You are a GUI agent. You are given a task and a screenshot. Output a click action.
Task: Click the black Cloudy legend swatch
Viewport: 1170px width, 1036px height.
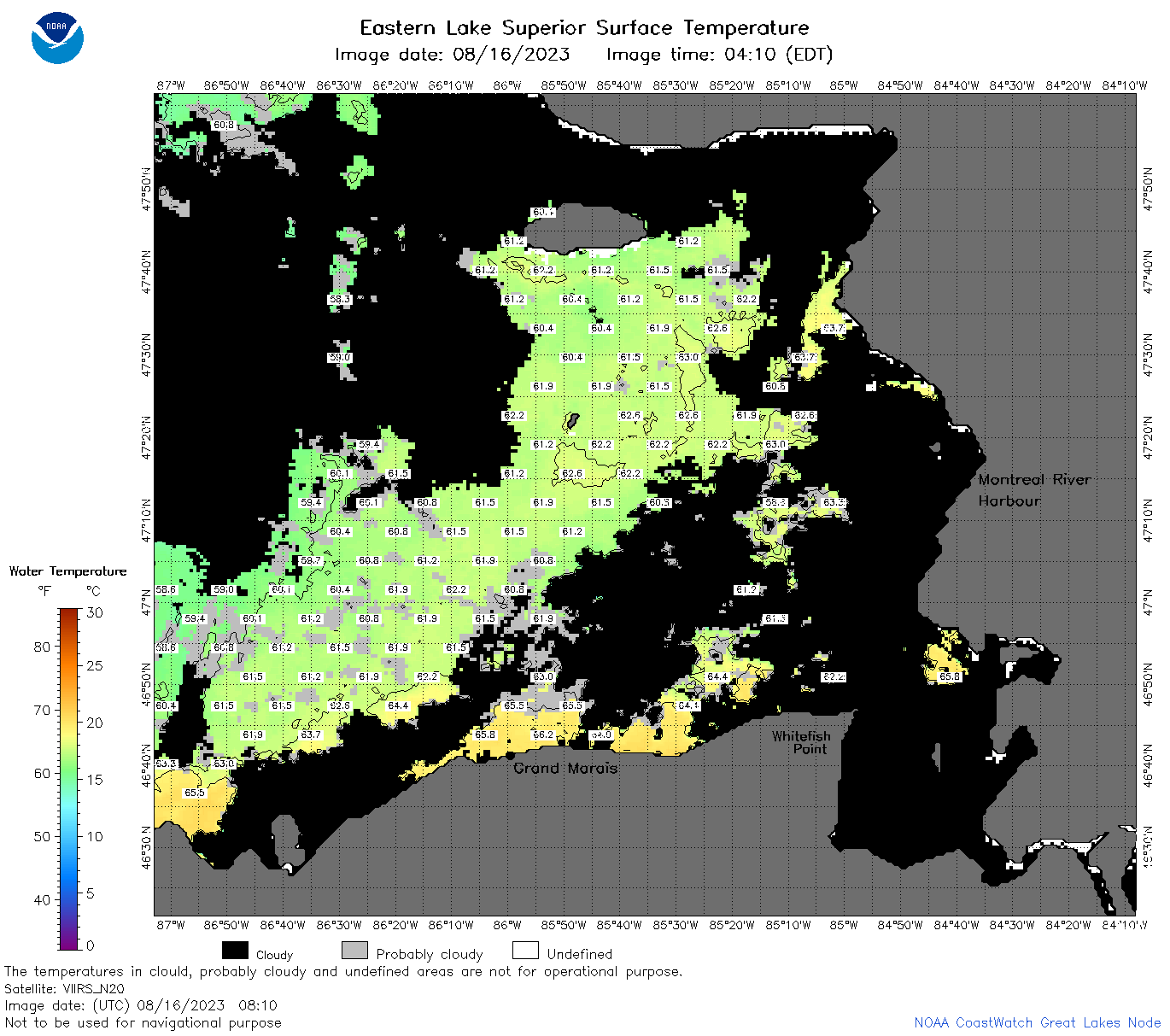point(235,951)
